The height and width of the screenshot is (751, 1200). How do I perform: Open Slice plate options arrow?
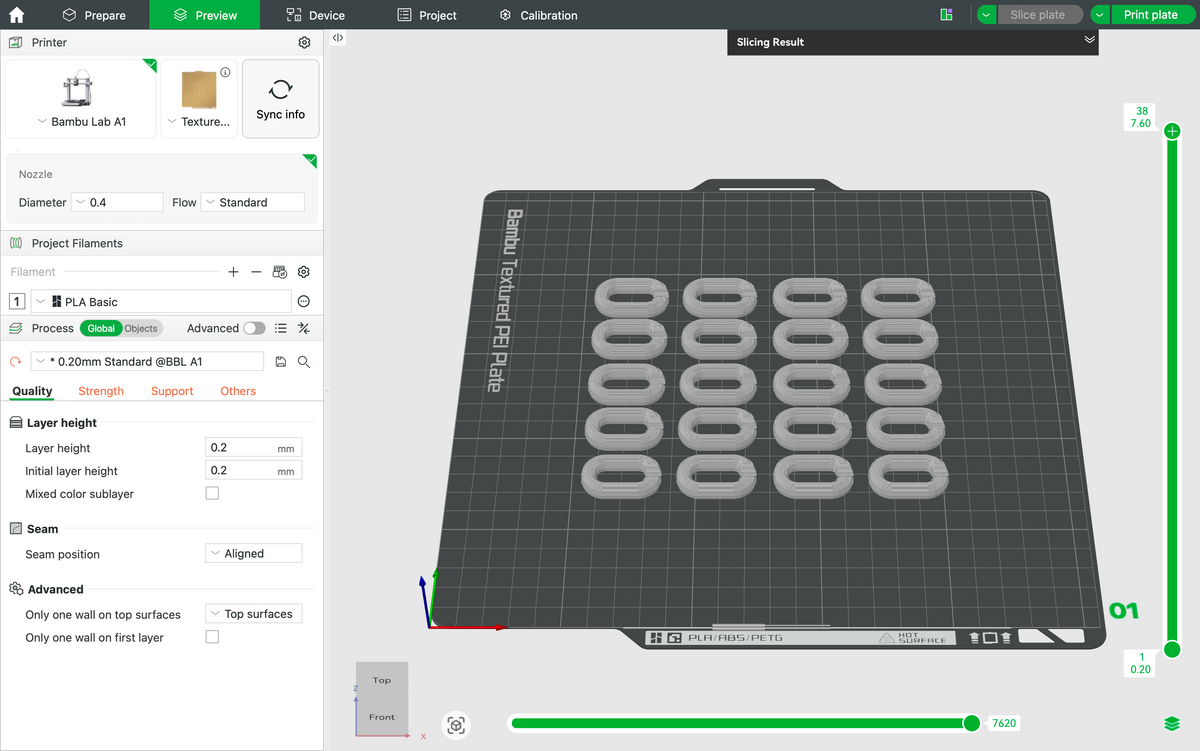click(986, 15)
